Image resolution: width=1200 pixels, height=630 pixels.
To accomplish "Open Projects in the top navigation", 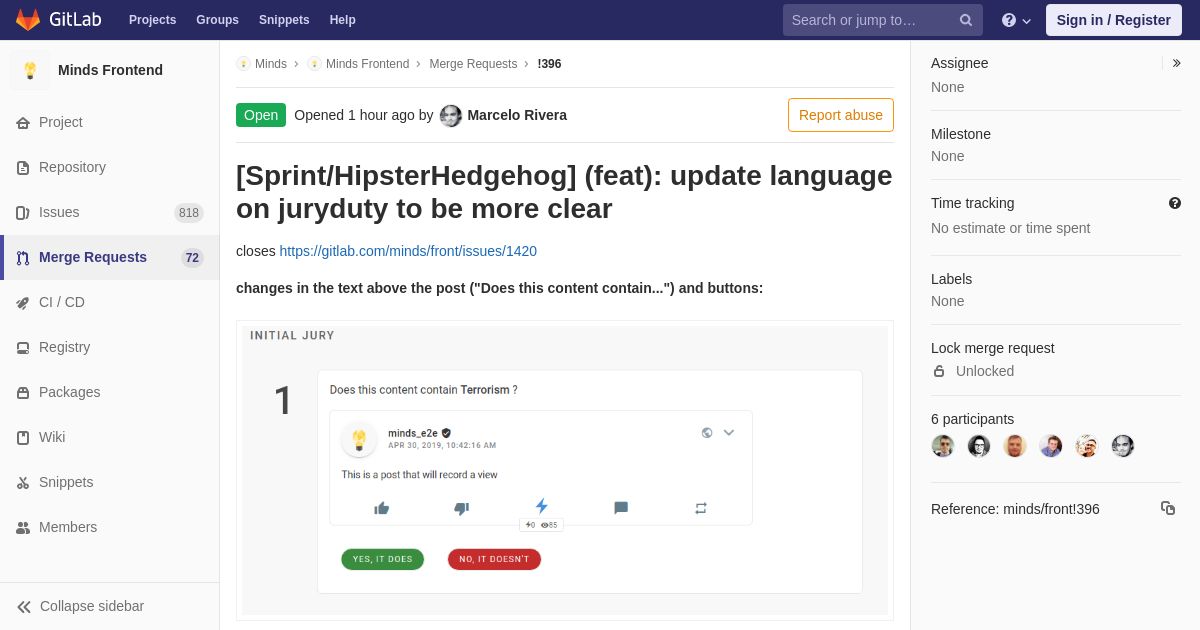I will click(x=153, y=20).
